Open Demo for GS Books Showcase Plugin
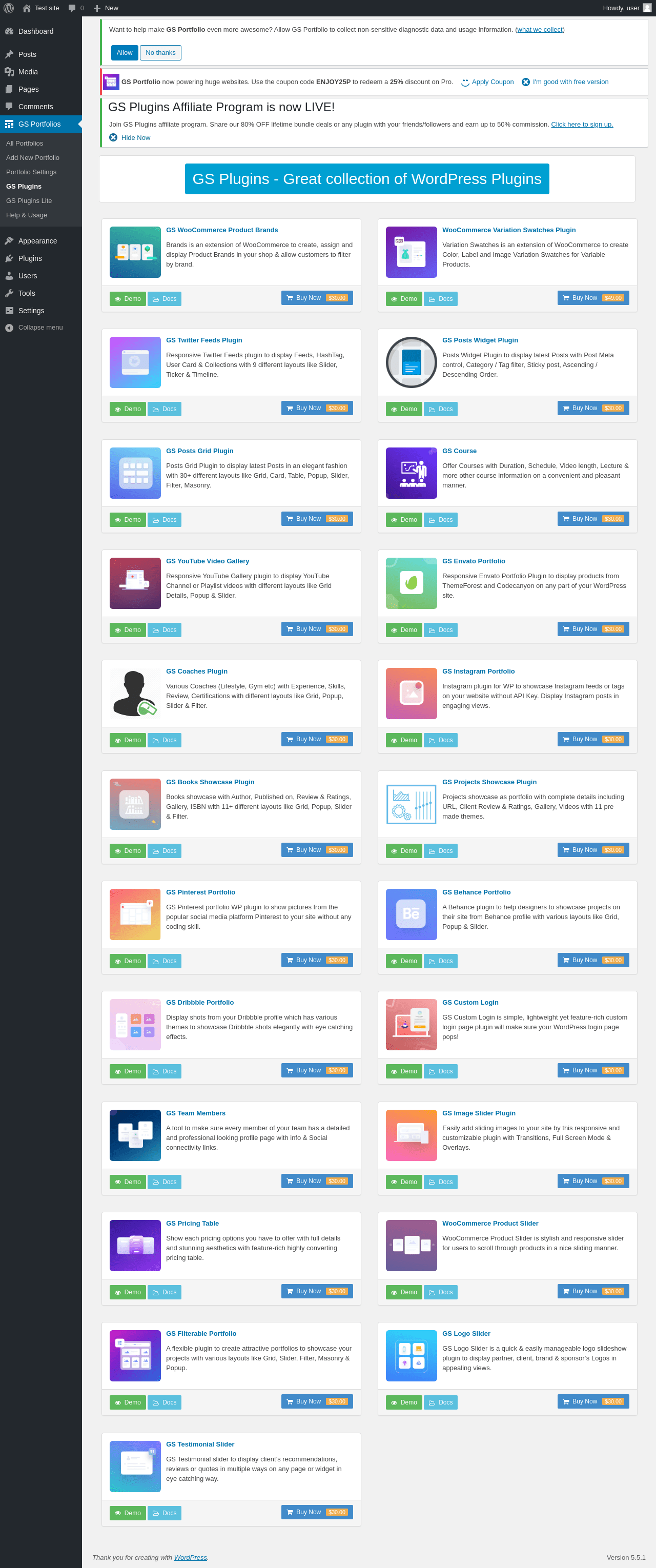656x1568 pixels. [128, 851]
